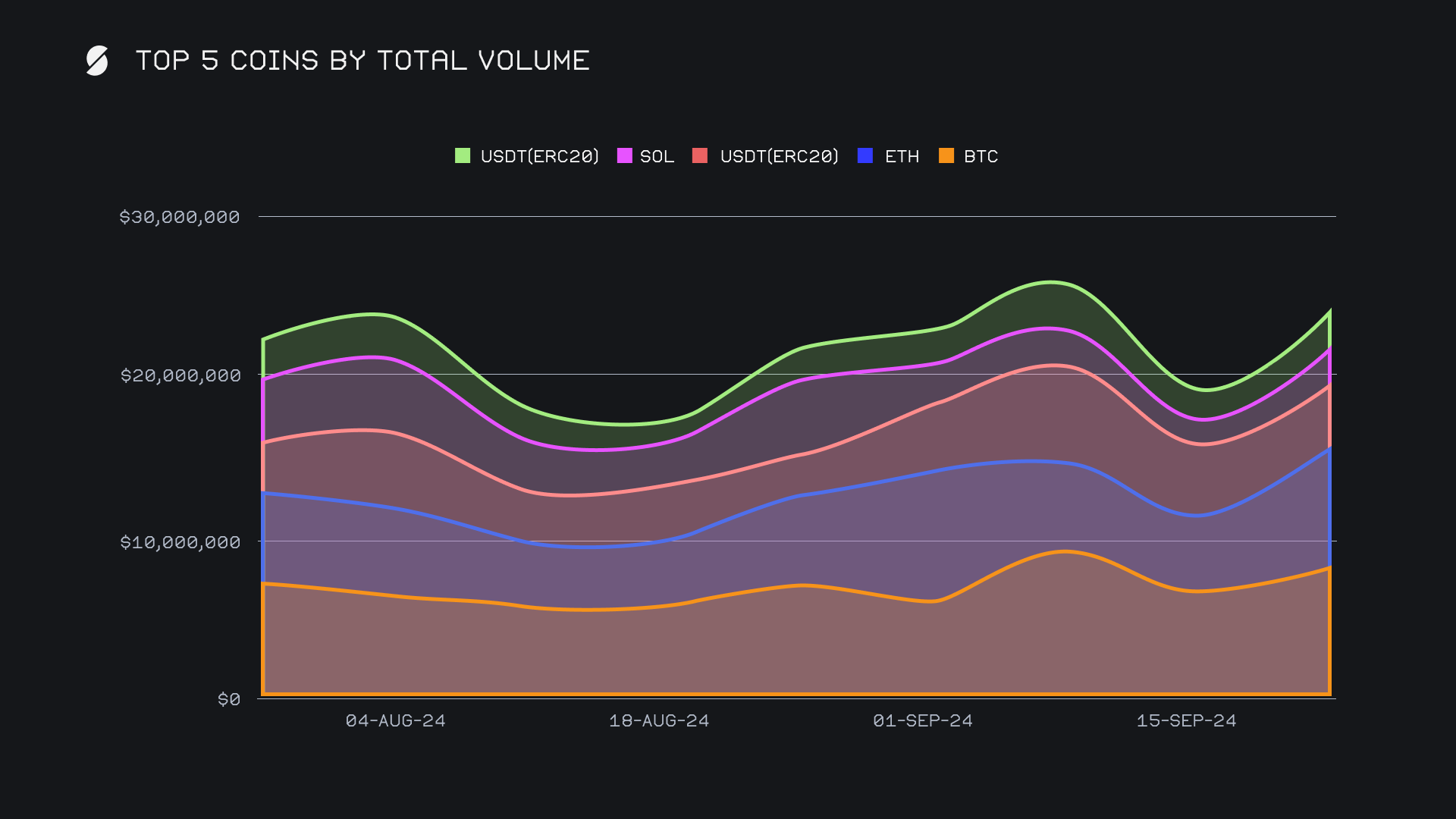This screenshot has height=819, width=1456.
Task: Select the 01-SEP-24 date label
Action: [x=922, y=720]
